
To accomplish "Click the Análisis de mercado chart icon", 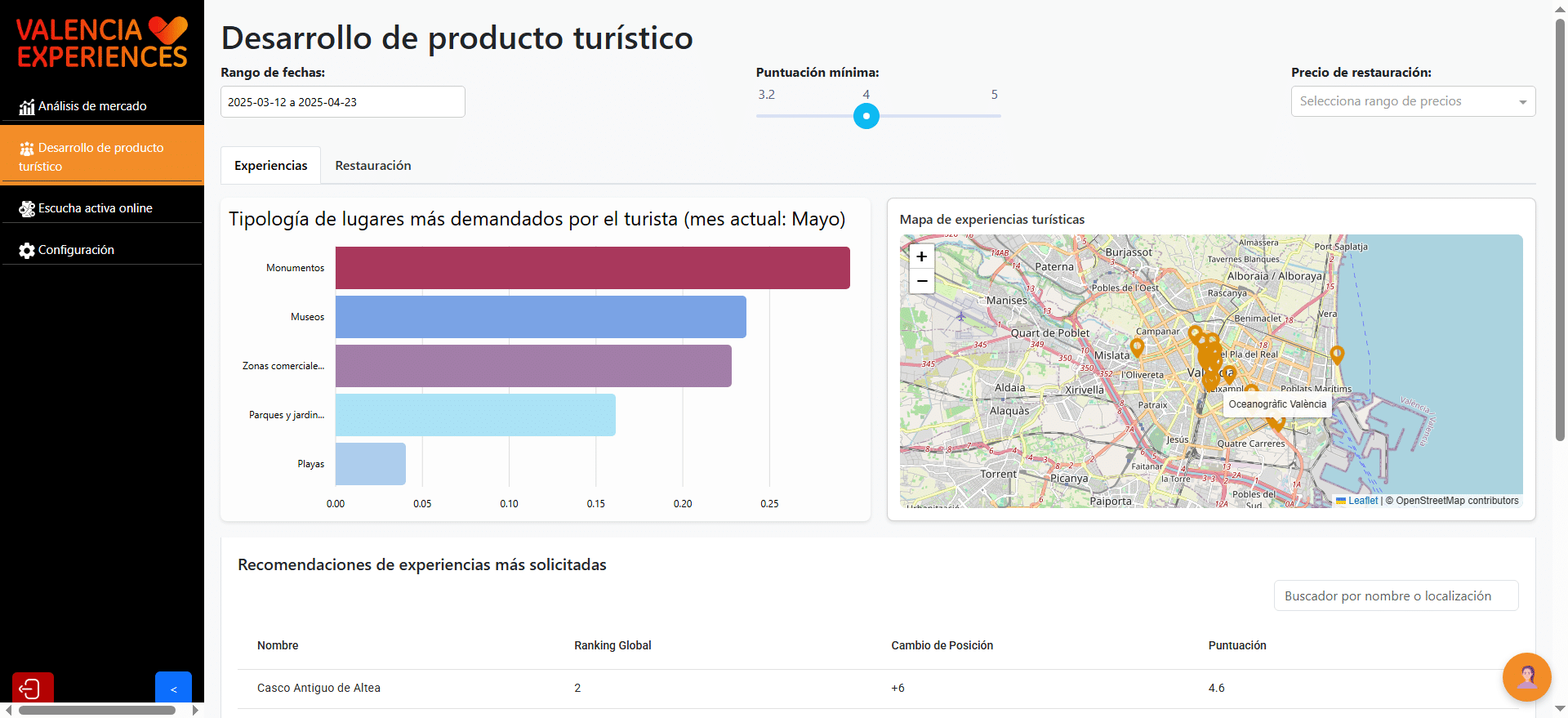I will click(x=27, y=107).
